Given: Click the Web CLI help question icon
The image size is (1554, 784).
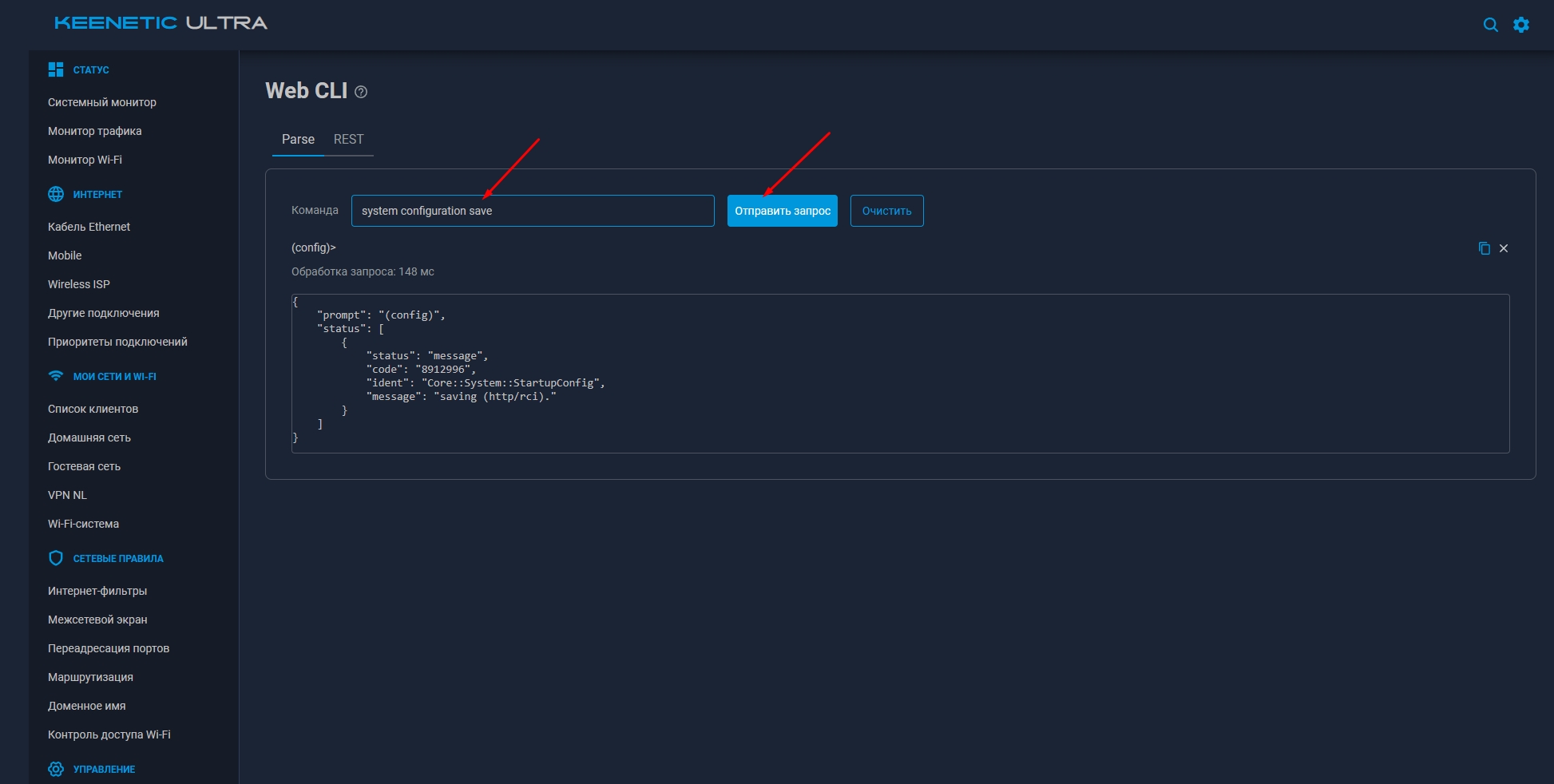Looking at the screenshot, I should pos(361,92).
